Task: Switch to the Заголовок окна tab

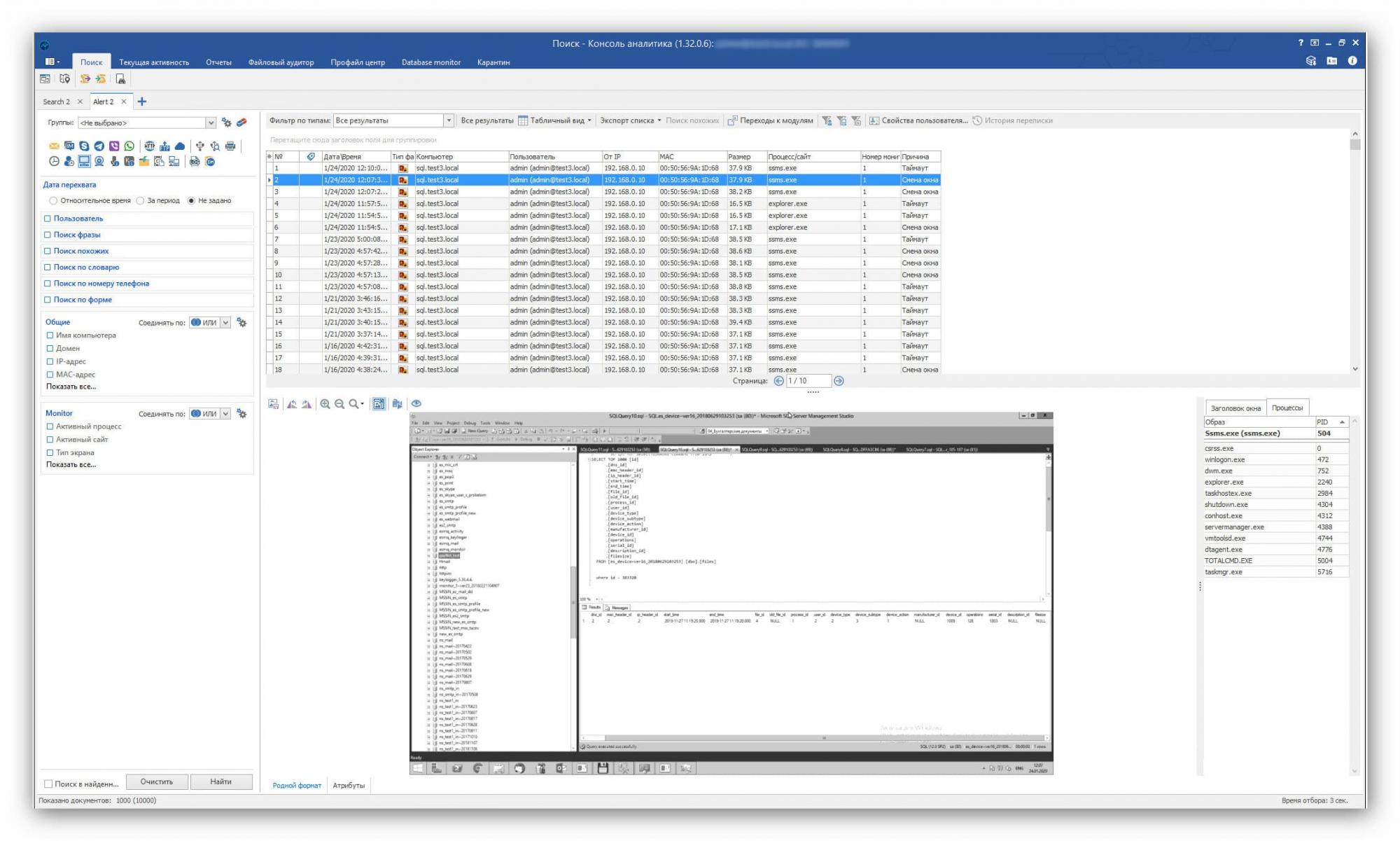Action: (x=1235, y=408)
